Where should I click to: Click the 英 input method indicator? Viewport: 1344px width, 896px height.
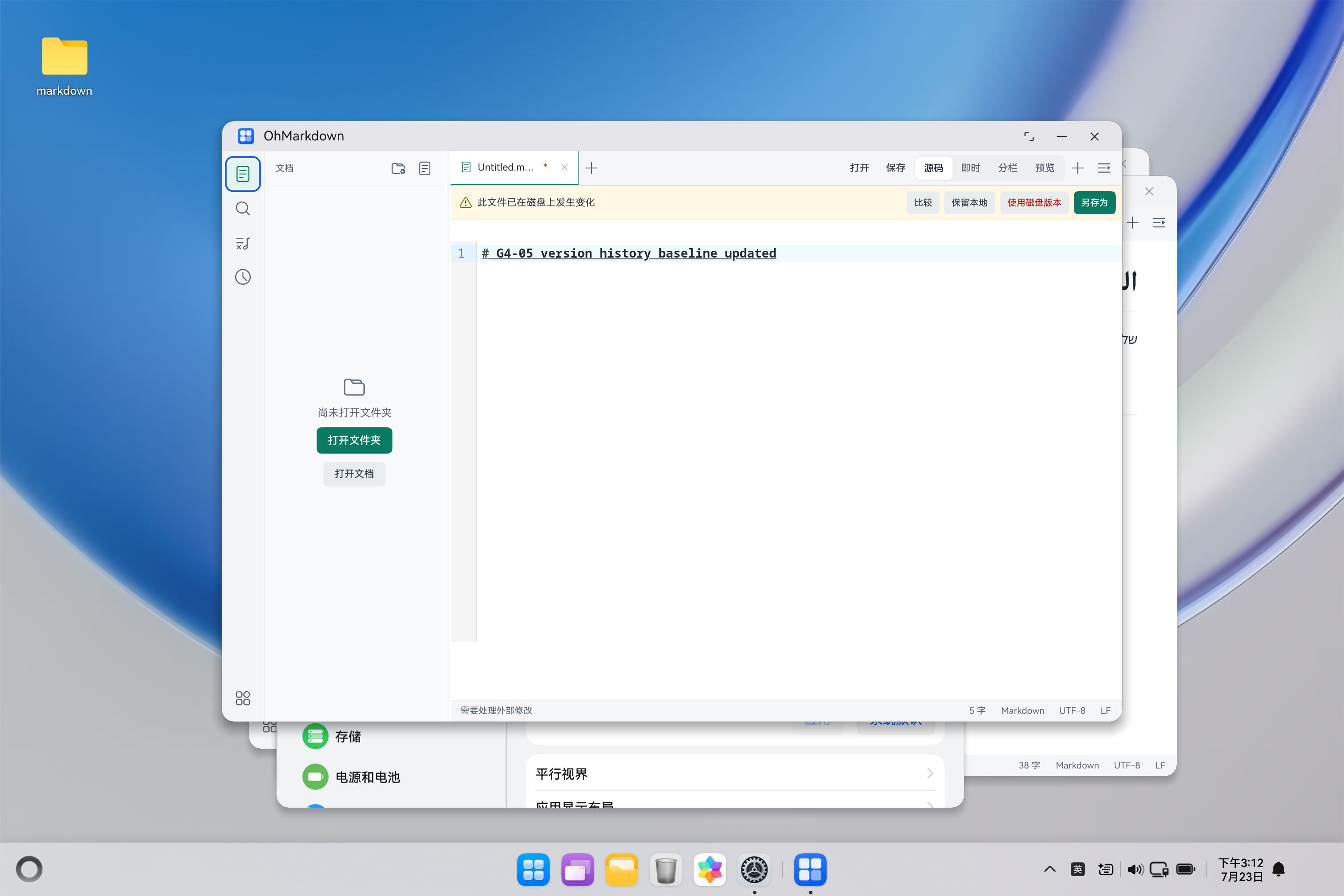1078,869
